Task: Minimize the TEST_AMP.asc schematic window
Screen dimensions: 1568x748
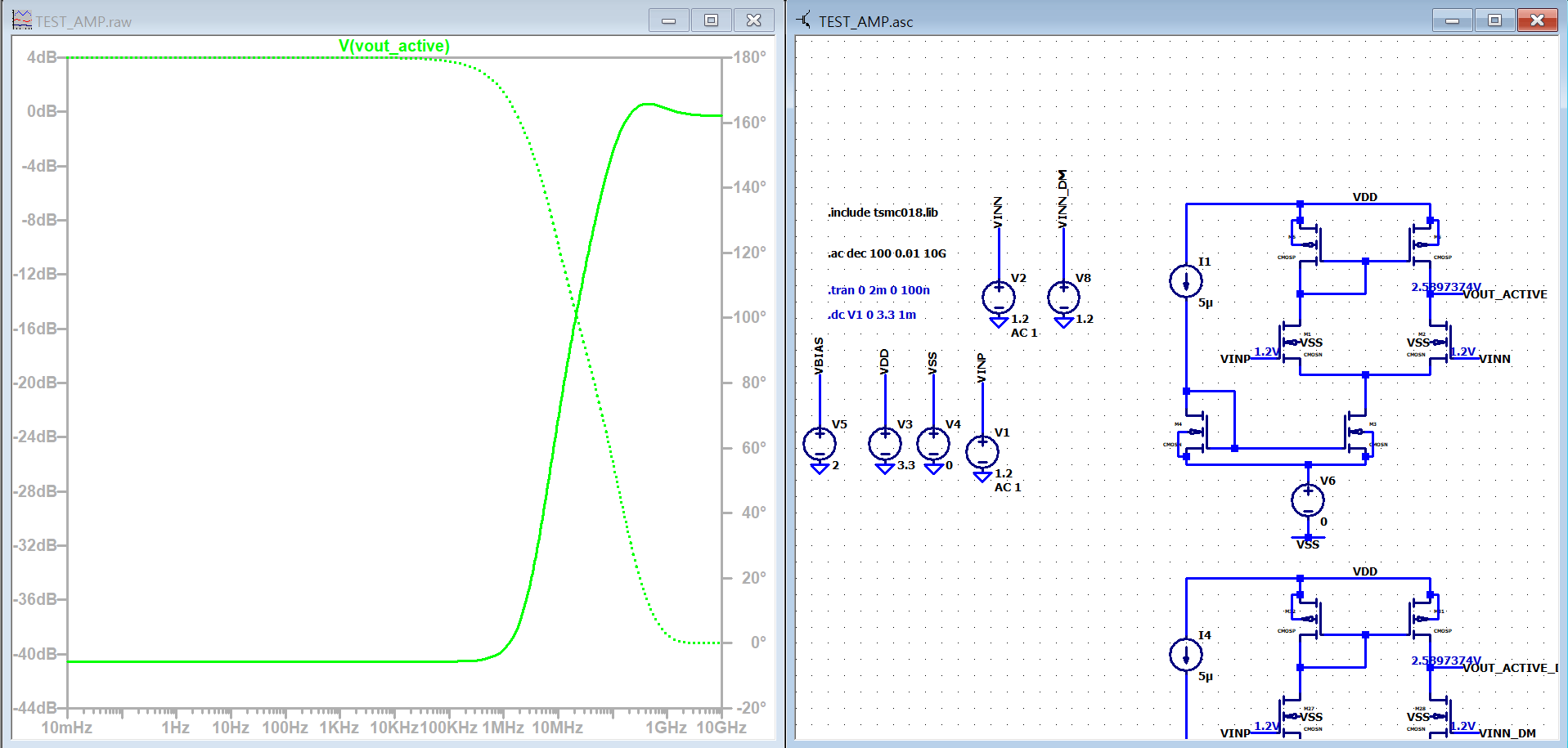Action: pos(1453,20)
